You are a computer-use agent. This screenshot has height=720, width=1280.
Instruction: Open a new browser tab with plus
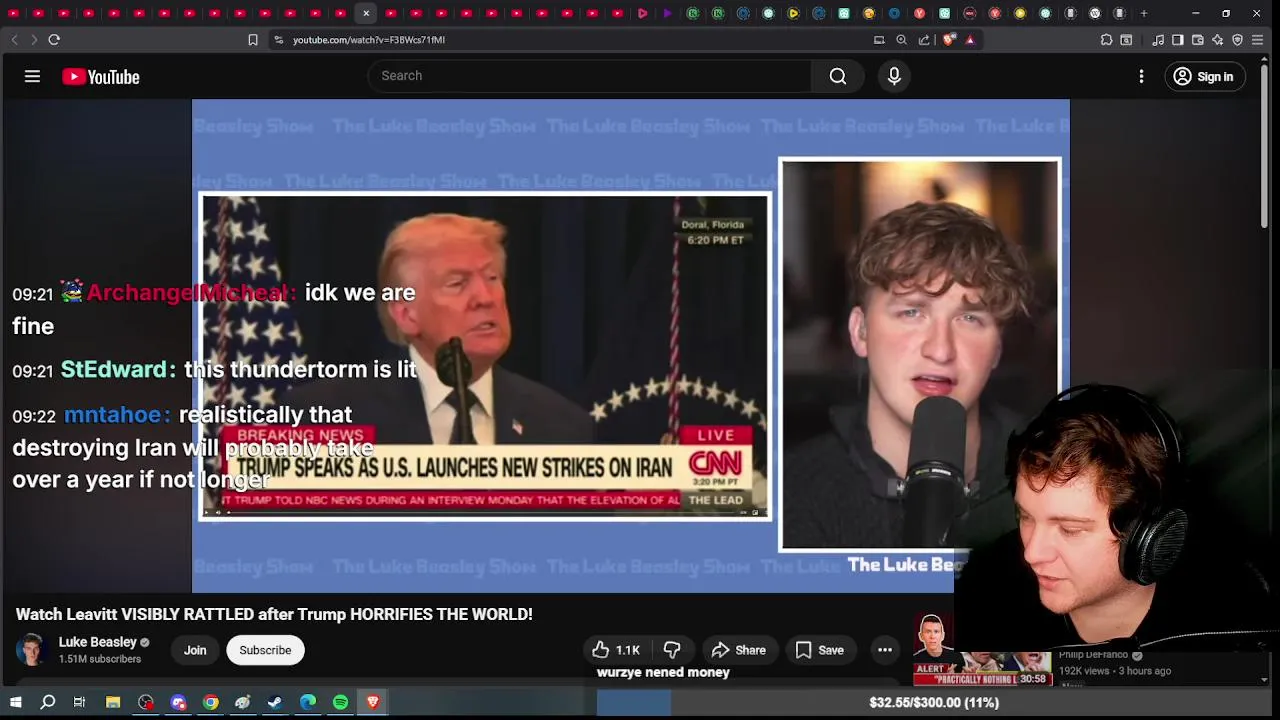click(x=1144, y=13)
